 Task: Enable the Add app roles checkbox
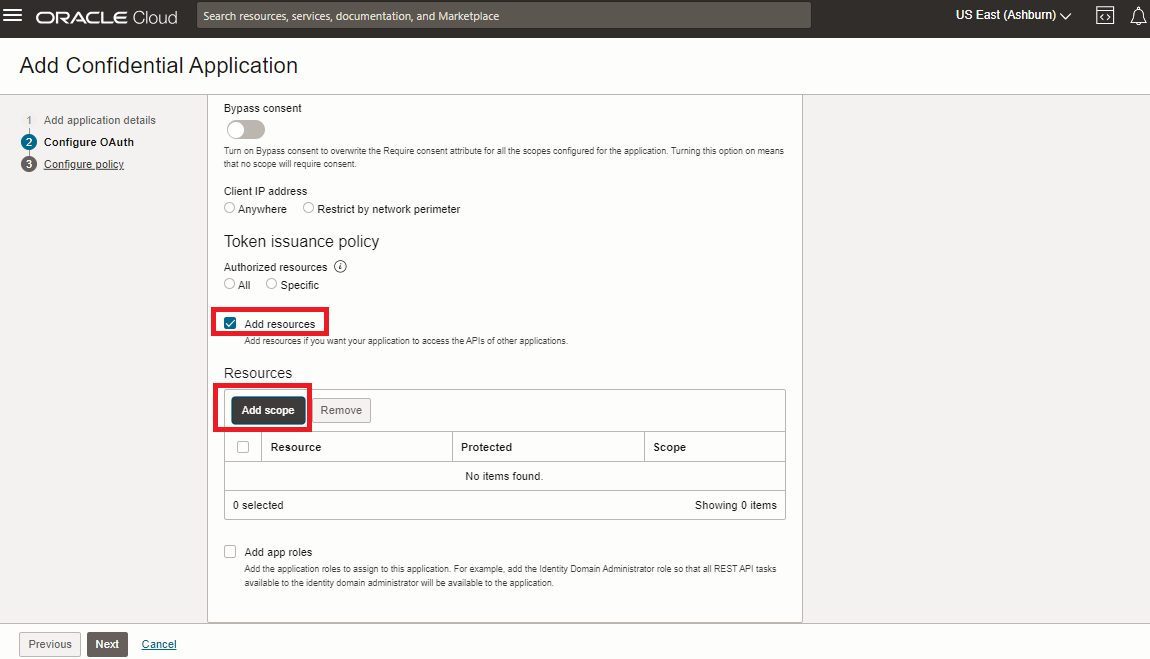231,552
